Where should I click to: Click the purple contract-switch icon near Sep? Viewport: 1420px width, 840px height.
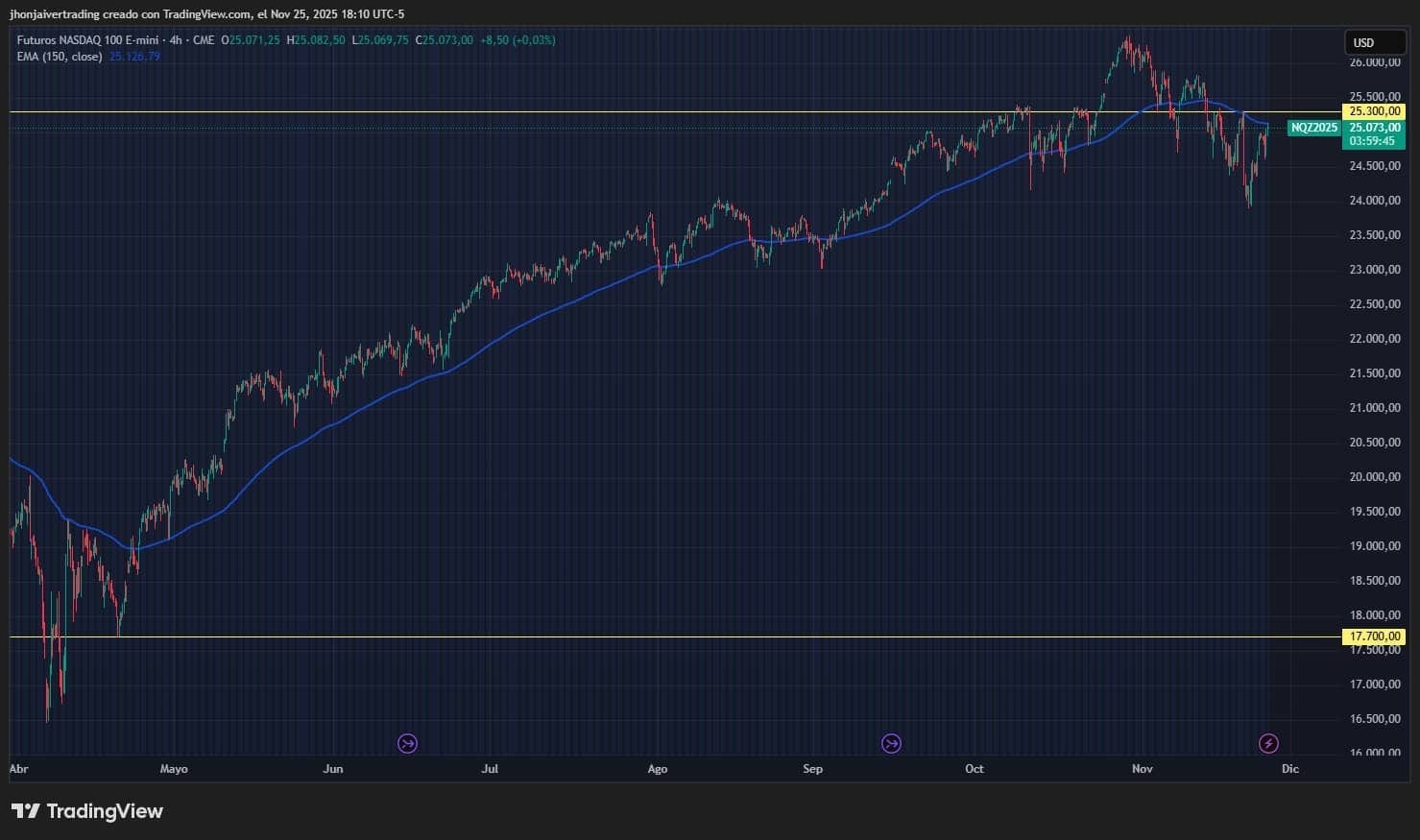891,743
